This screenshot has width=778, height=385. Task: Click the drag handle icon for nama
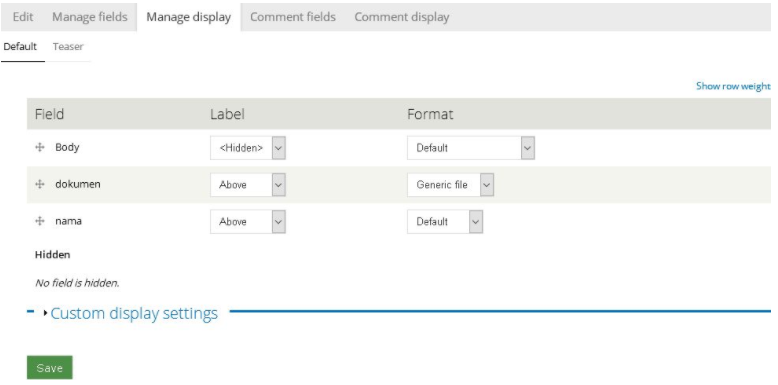[40, 221]
